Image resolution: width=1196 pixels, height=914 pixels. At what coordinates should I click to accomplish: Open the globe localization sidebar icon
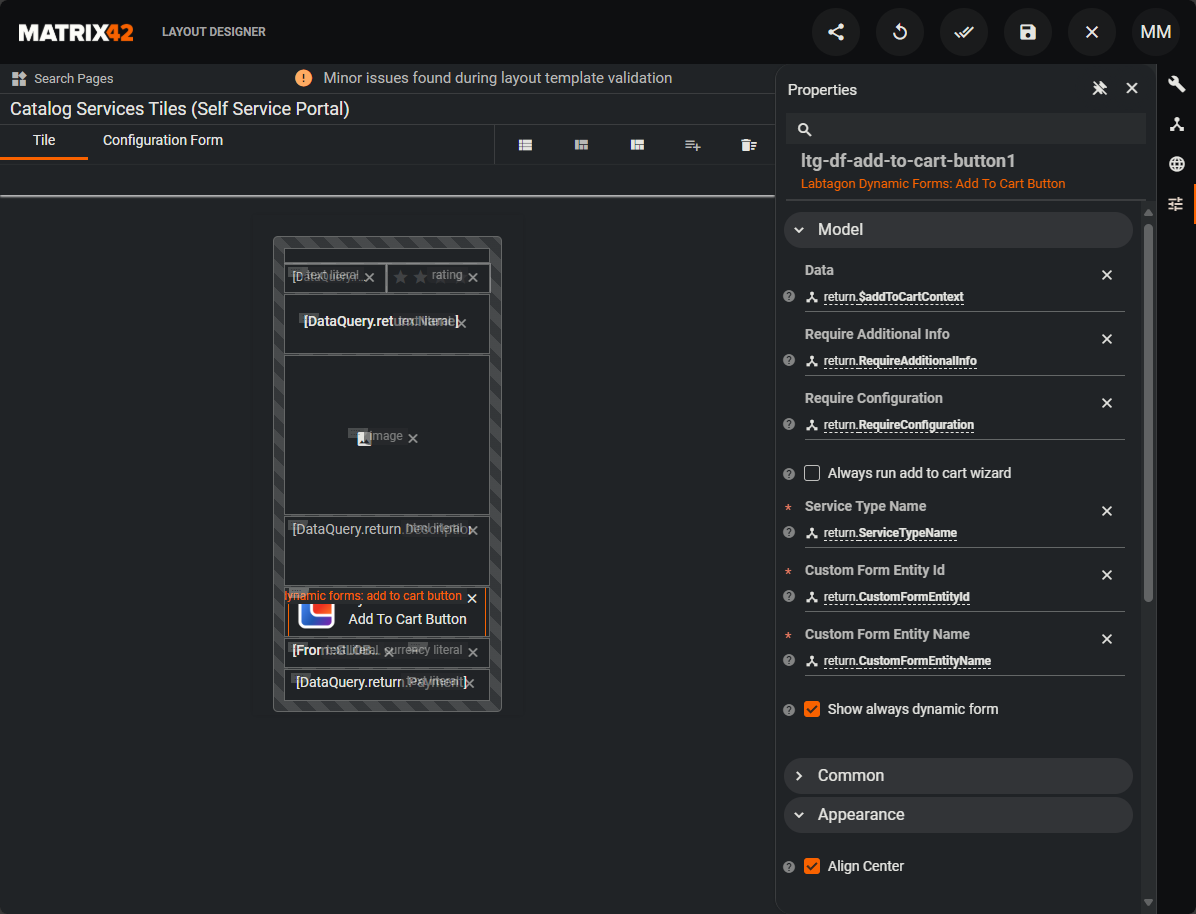pyautogui.click(x=1177, y=164)
